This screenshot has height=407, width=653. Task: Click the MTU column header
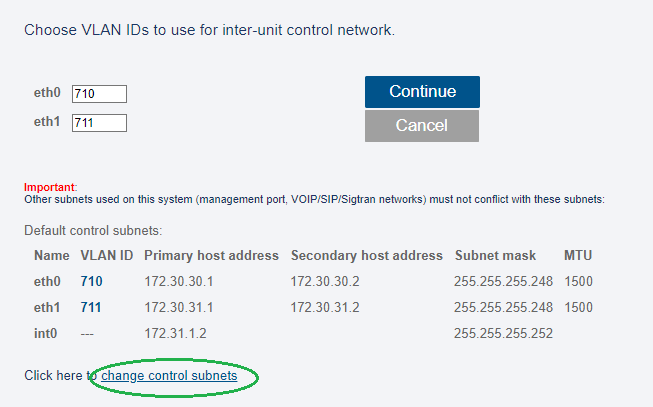coord(578,256)
